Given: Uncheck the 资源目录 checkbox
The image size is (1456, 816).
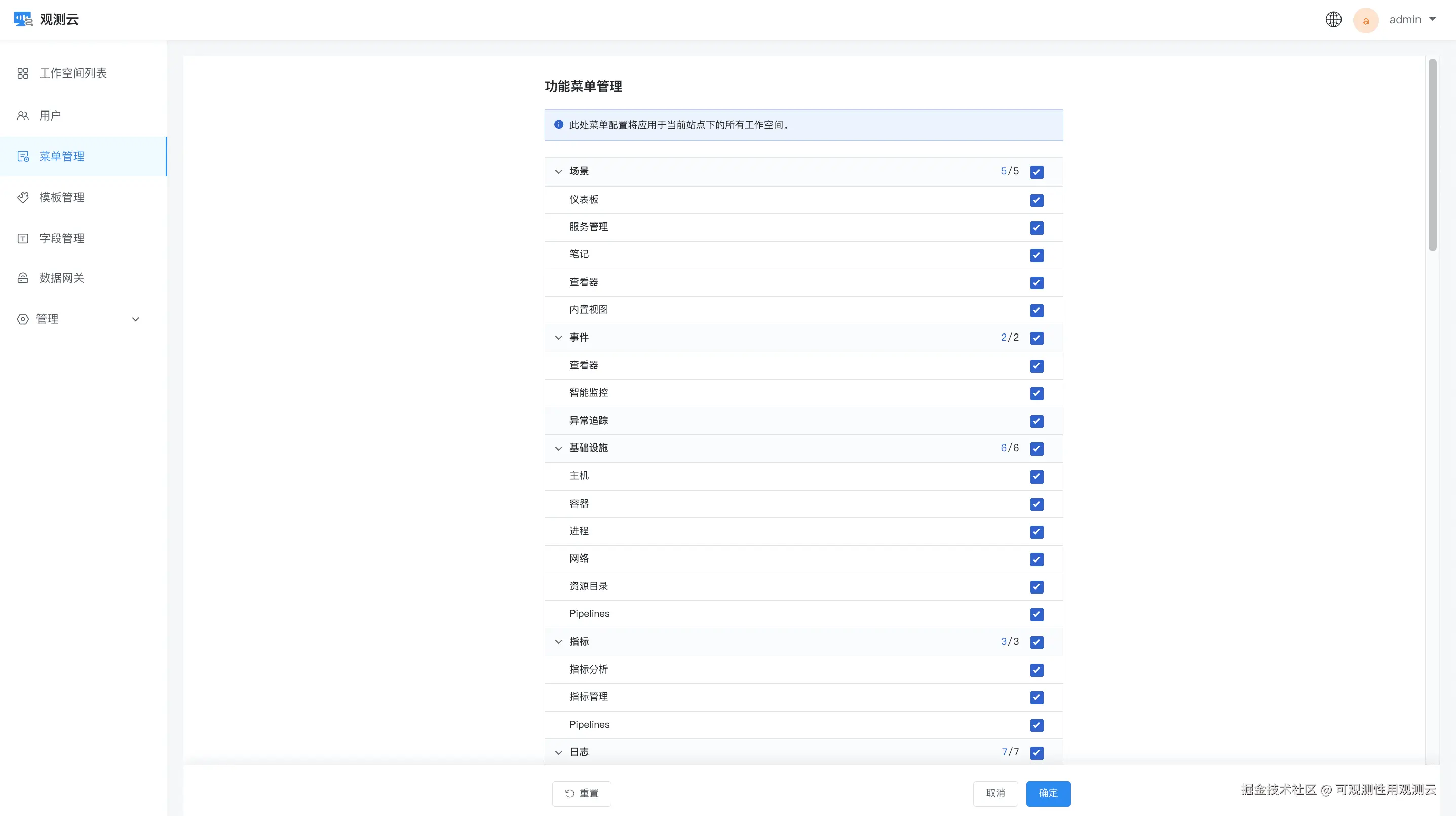Looking at the screenshot, I should [1036, 587].
